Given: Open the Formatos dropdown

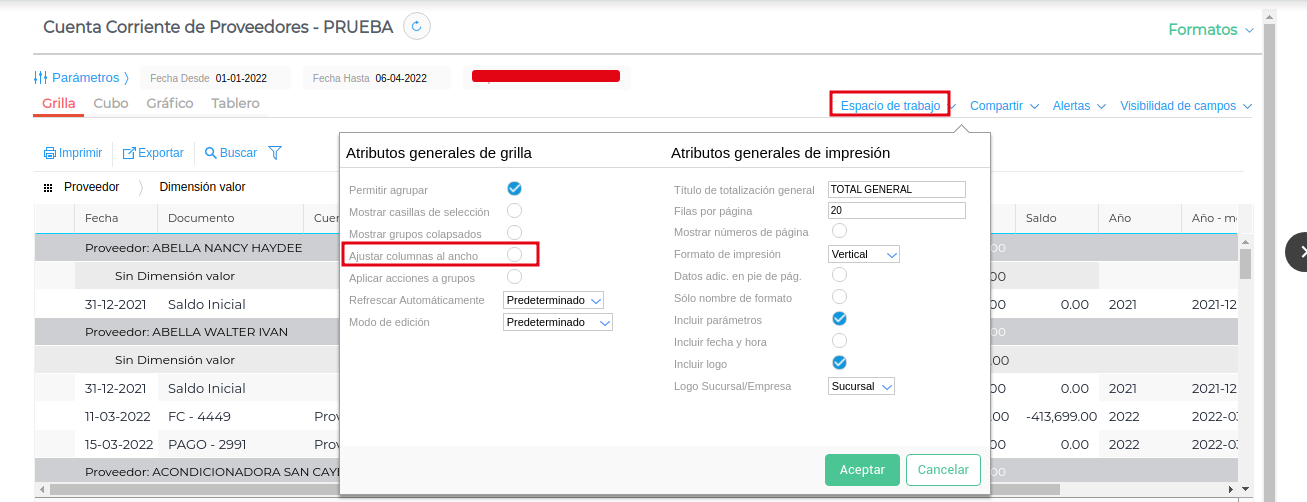Looking at the screenshot, I should click(x=1211, y=30).
